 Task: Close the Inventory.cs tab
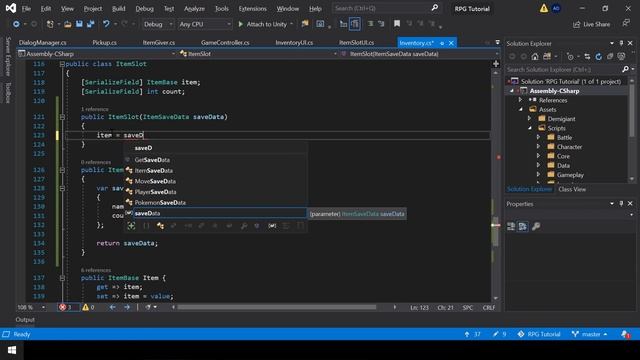(451, 43)
